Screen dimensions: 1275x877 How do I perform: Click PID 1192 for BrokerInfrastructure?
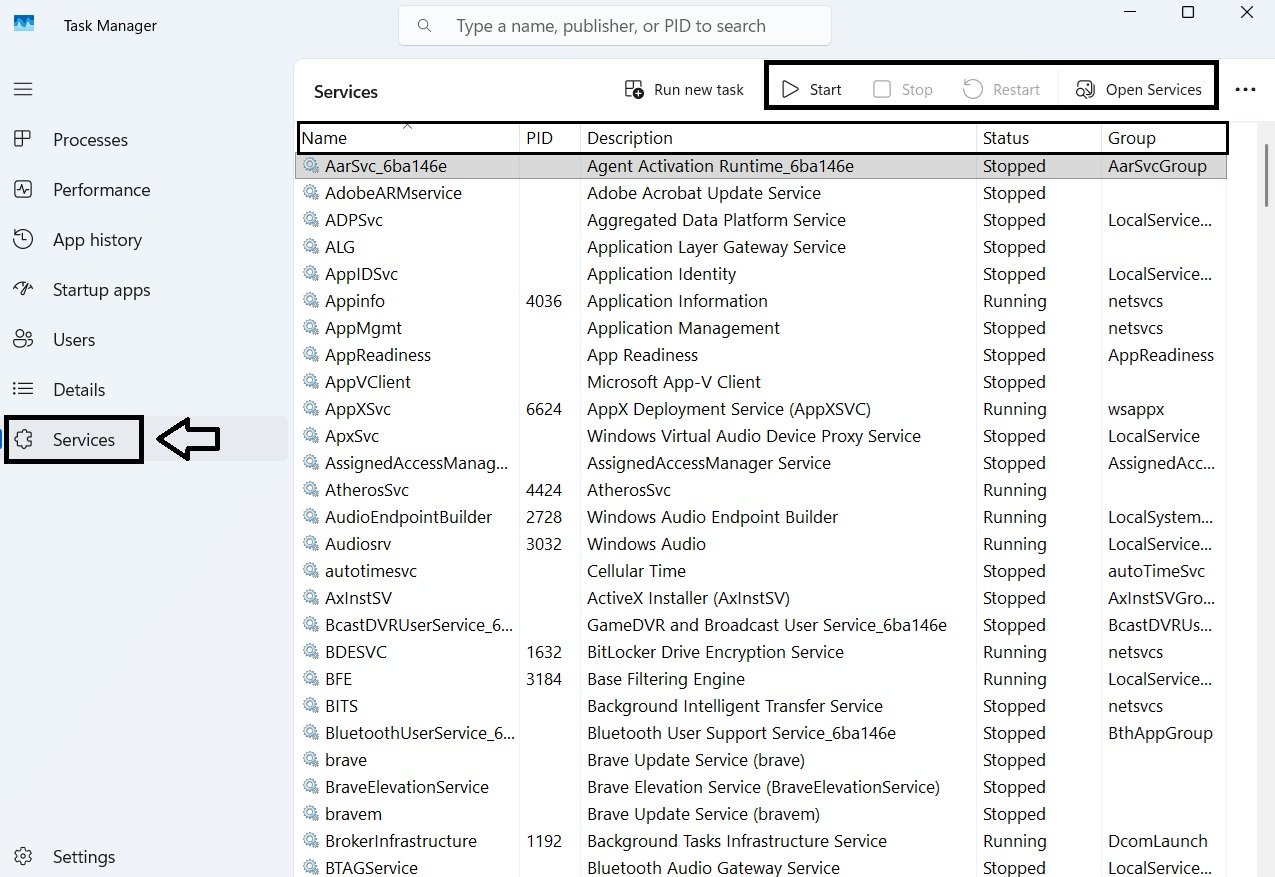coord(544,841)
